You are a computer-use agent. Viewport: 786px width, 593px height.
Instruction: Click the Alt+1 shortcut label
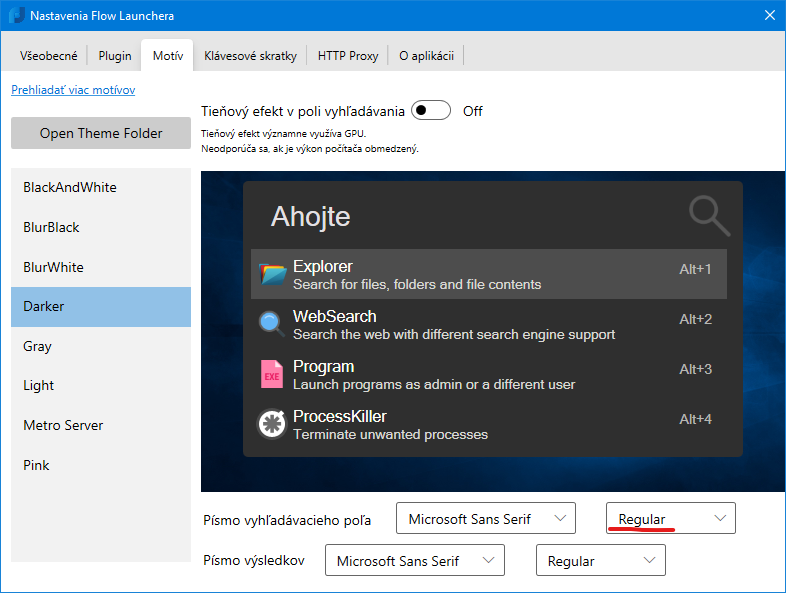[695, 269]
